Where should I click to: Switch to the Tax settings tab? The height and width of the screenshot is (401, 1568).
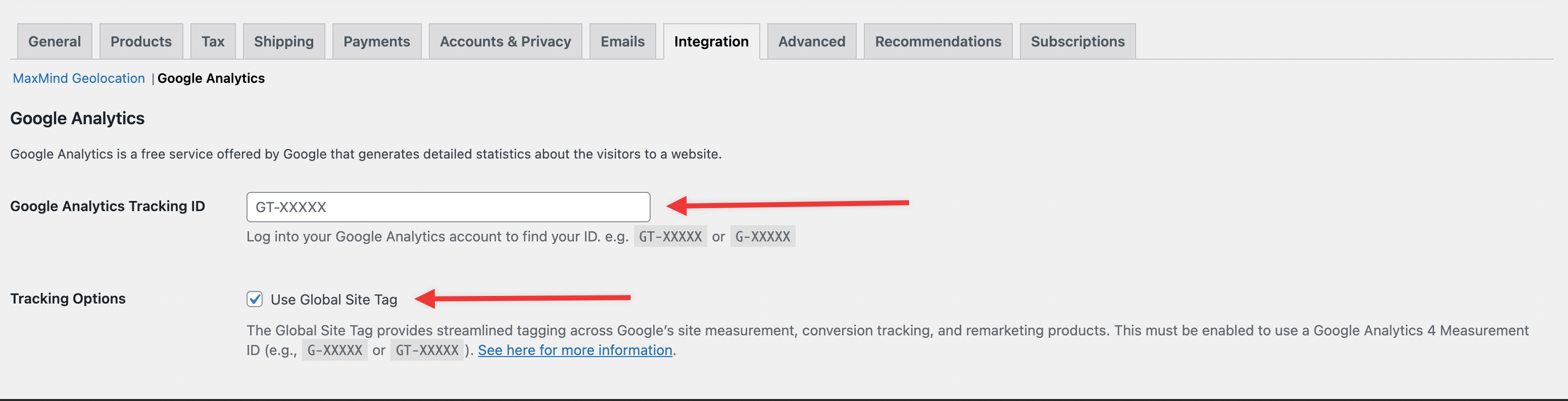pyautogui.click(x=213, y=41)
